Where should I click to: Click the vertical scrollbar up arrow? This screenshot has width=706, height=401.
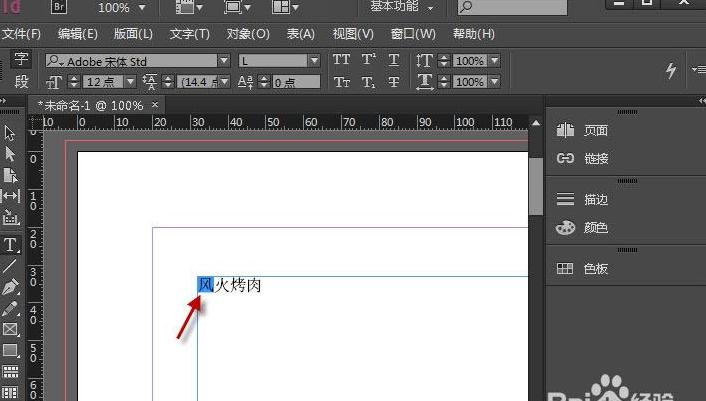point(536,123)
